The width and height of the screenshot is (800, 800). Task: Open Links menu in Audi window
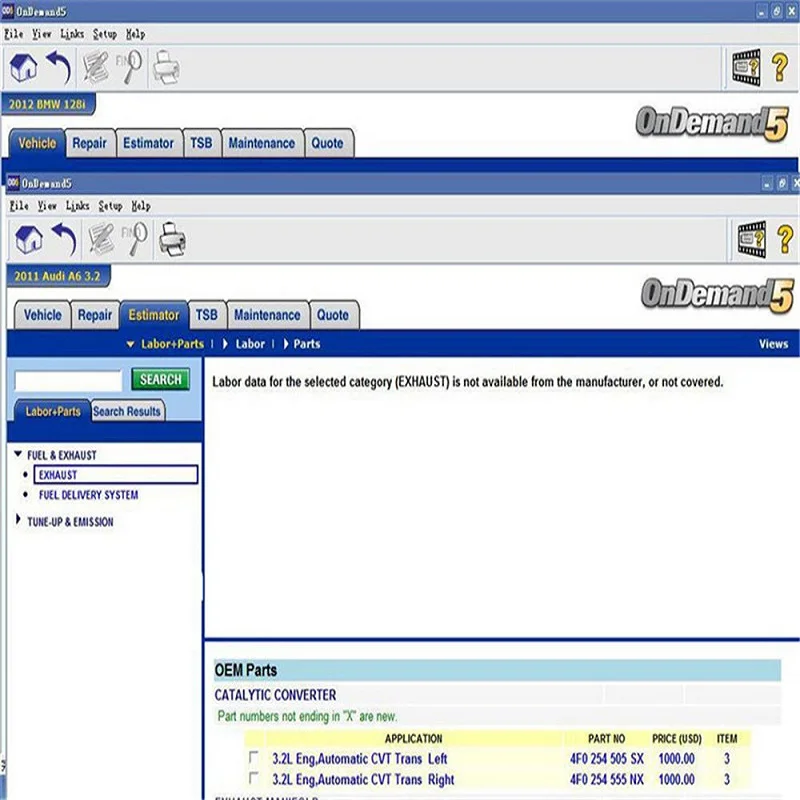(x=78, y=206)
